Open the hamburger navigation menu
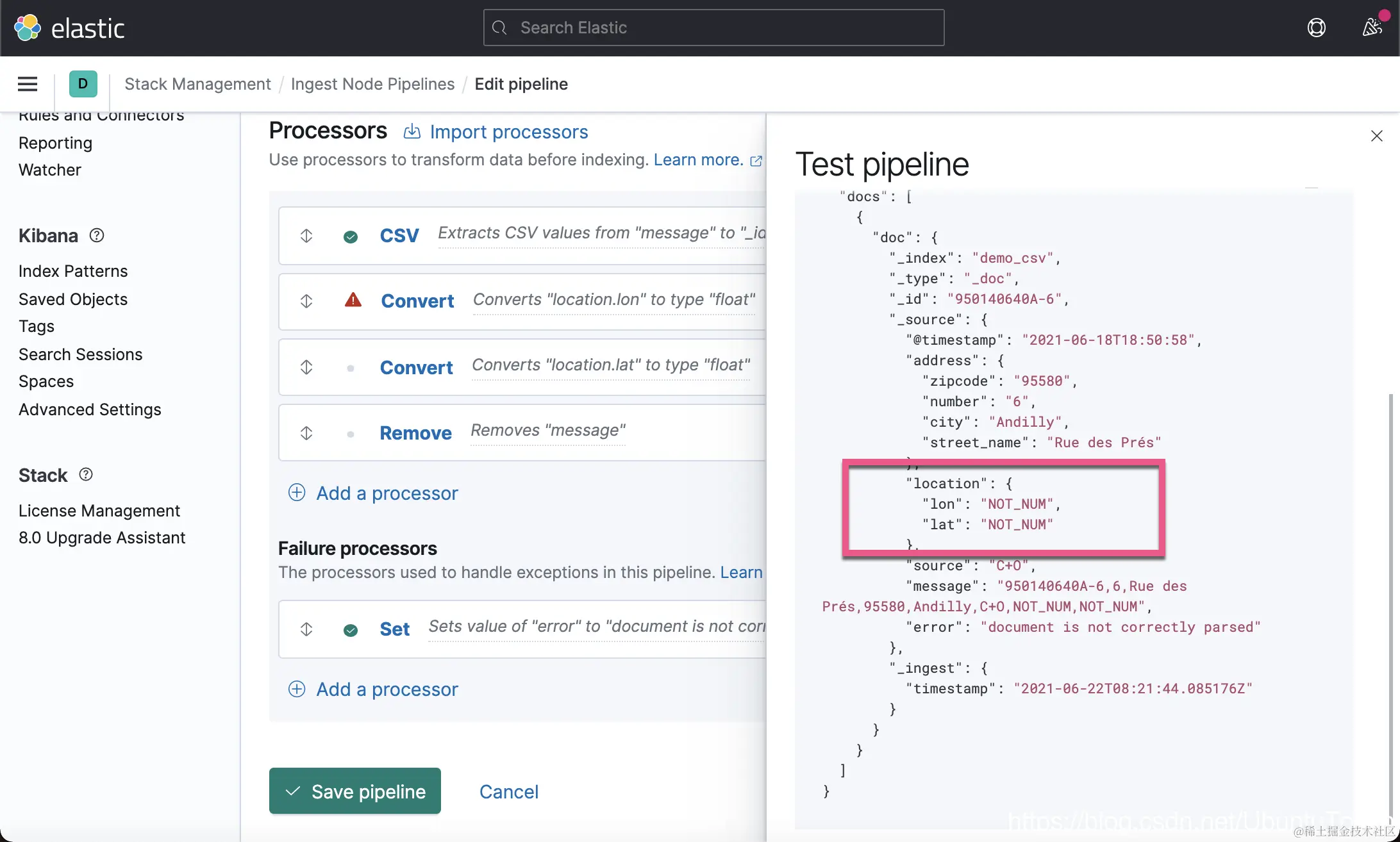 click(x=28, y=84)
